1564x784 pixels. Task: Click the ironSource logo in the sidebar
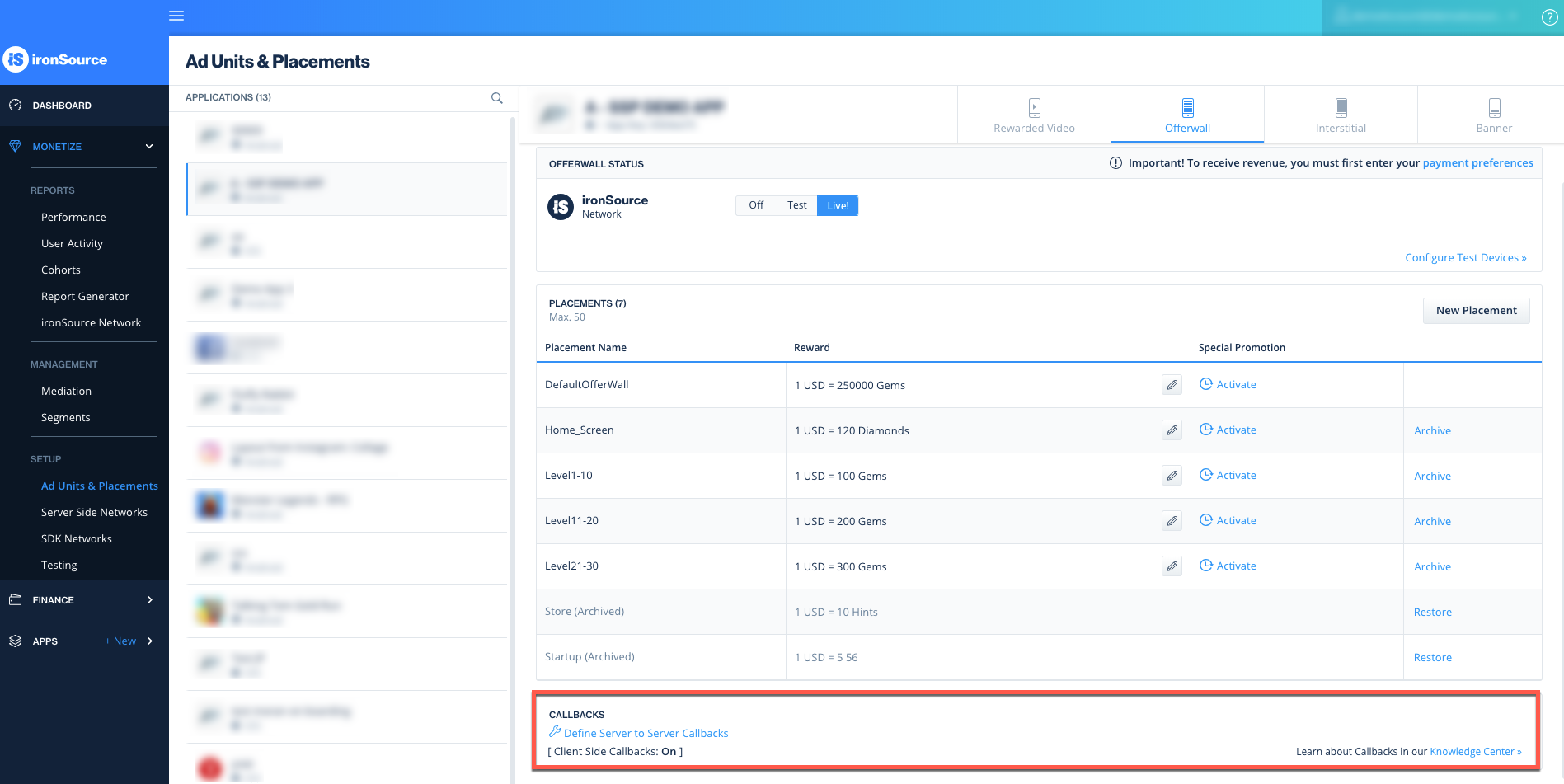[57, 59]
